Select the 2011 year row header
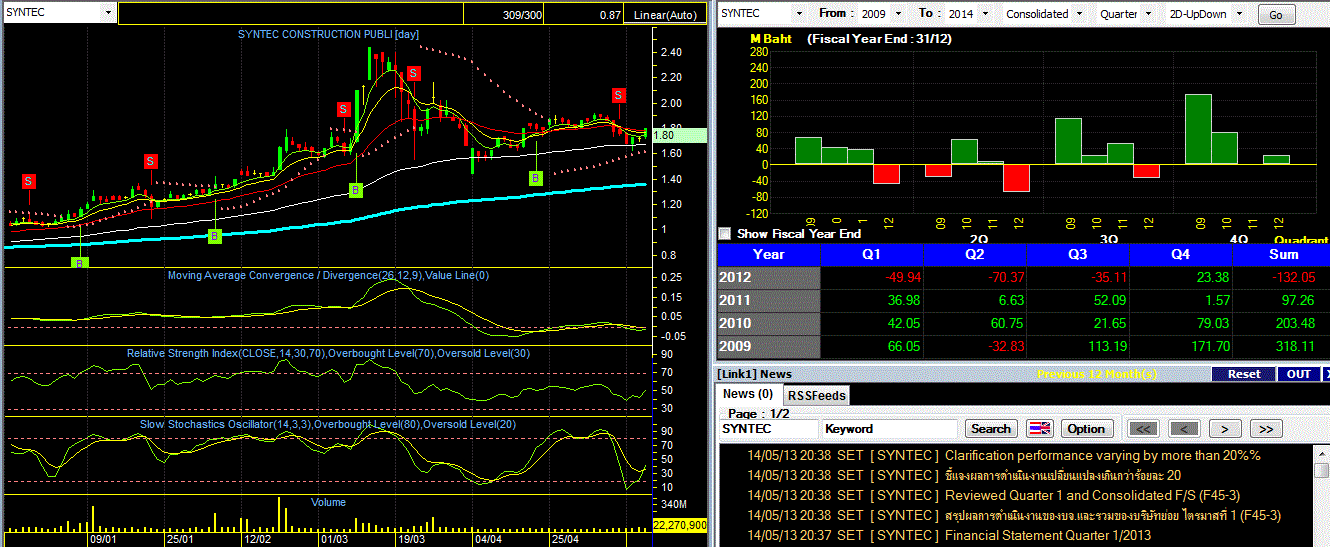This screenshot has width=1330, height=547. [768, 300]
